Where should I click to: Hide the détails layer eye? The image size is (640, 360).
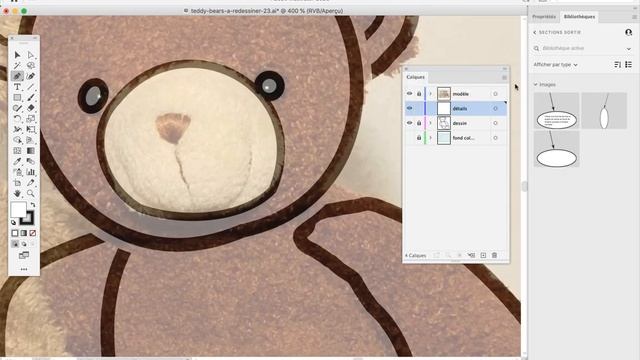click(x=409, y=109)
